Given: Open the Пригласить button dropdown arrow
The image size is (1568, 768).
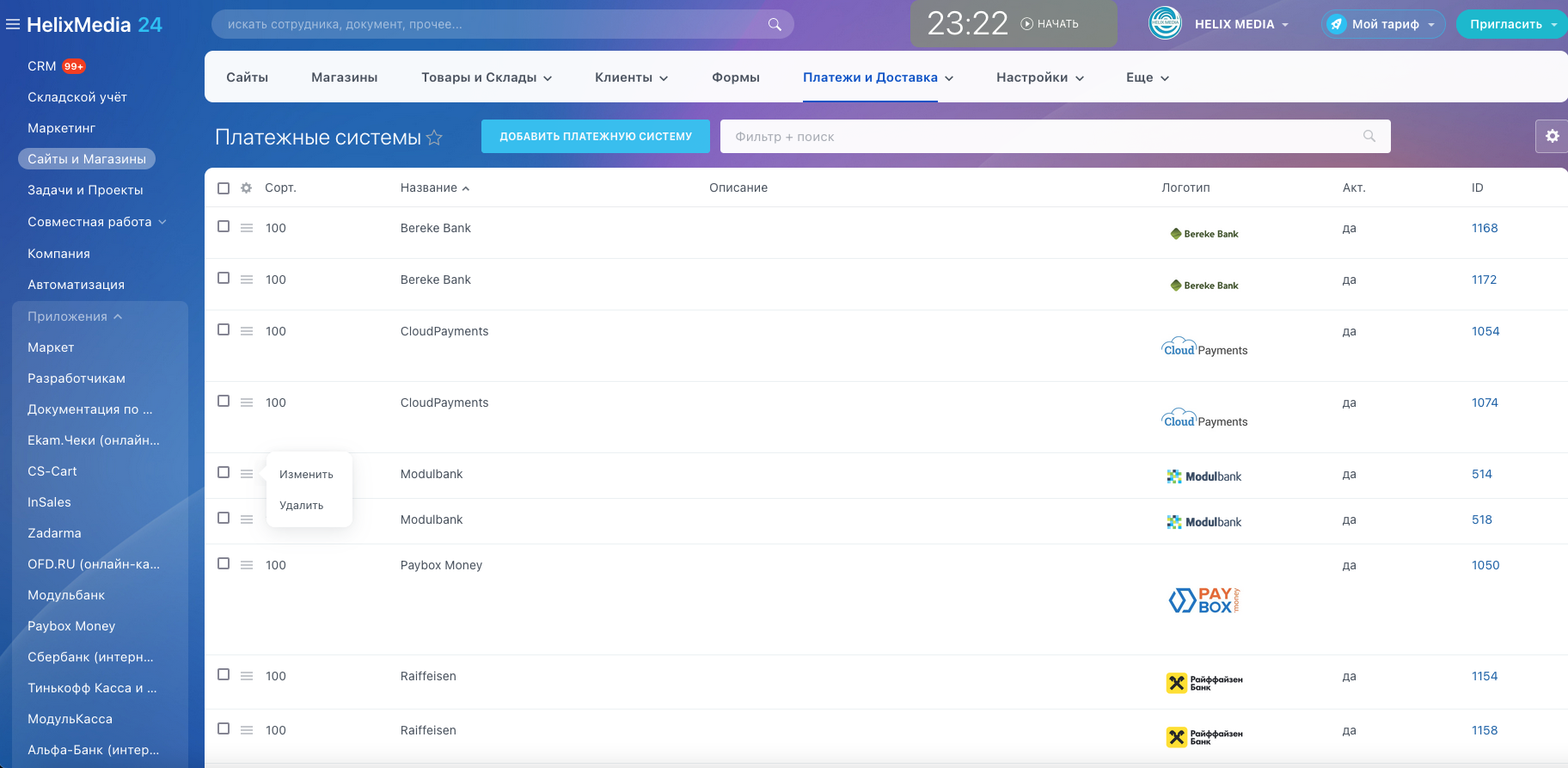Looking at the screenshot, I should point(1553,25).
